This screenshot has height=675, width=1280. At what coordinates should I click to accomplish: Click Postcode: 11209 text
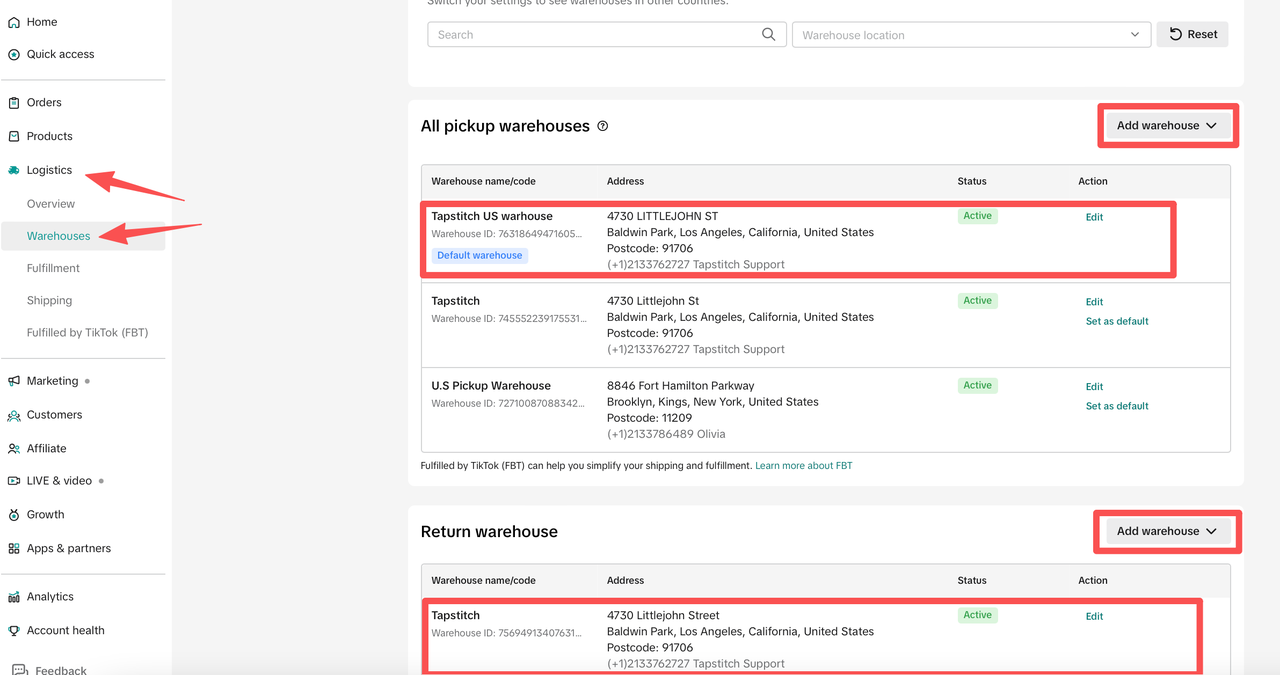[x=650, y=418]
